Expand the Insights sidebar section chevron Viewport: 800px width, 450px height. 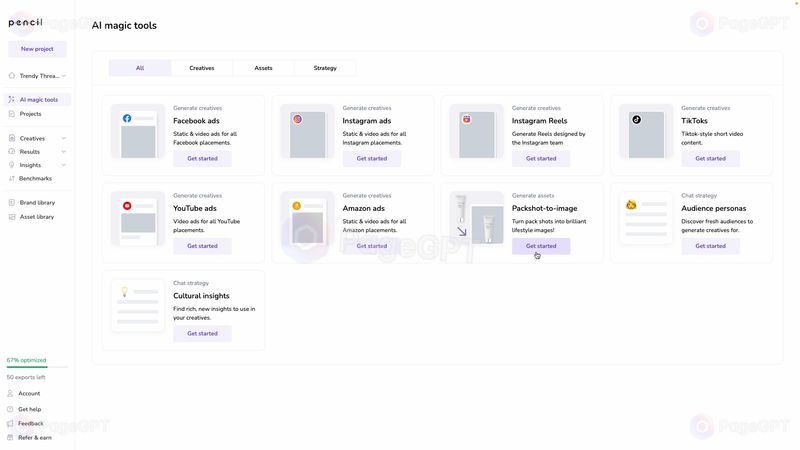(64, 165)
